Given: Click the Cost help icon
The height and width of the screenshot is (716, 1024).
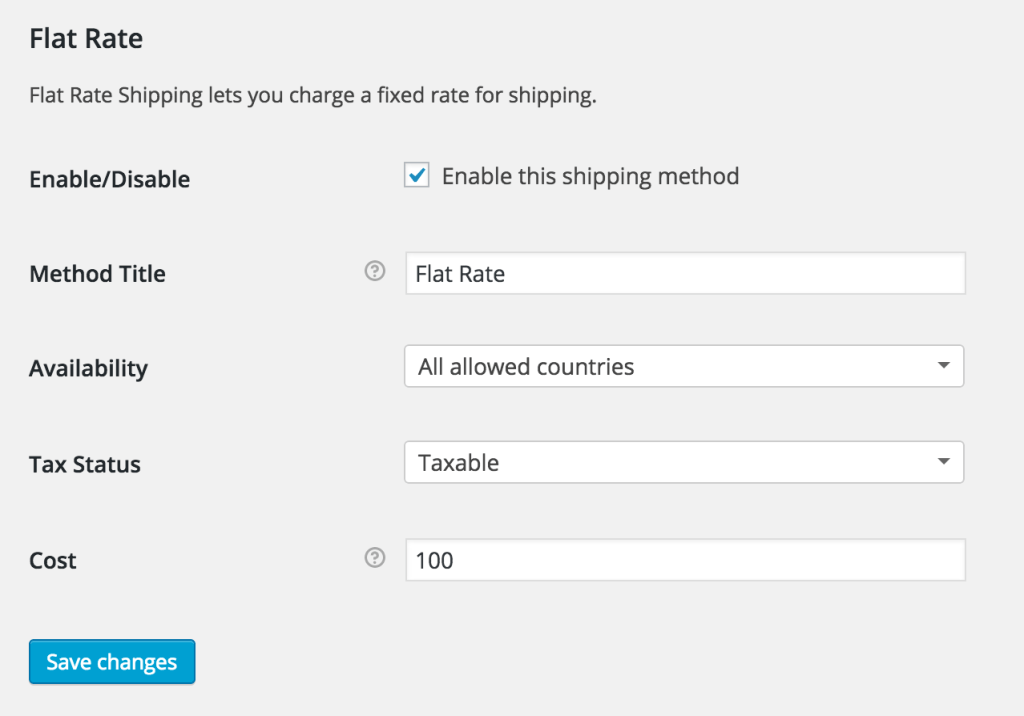Looking at the screenshot, I should (374, 557).
